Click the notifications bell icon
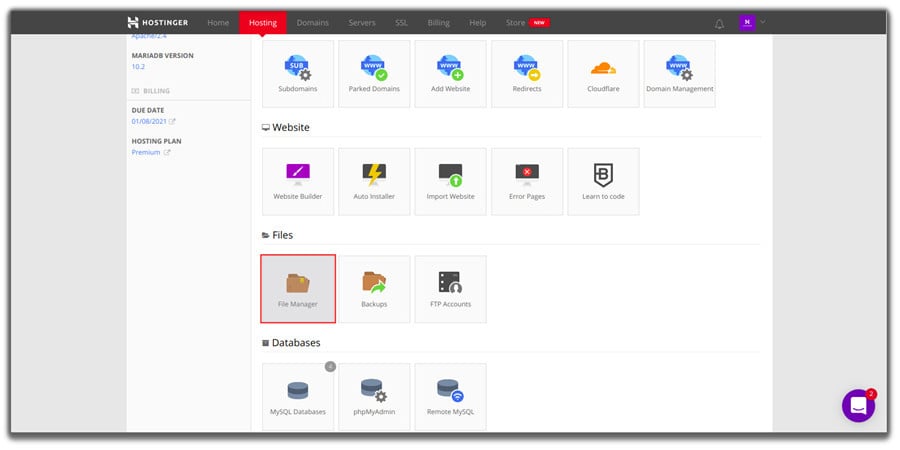The height and width of the screenshot is (450, 900). point(719,24)
